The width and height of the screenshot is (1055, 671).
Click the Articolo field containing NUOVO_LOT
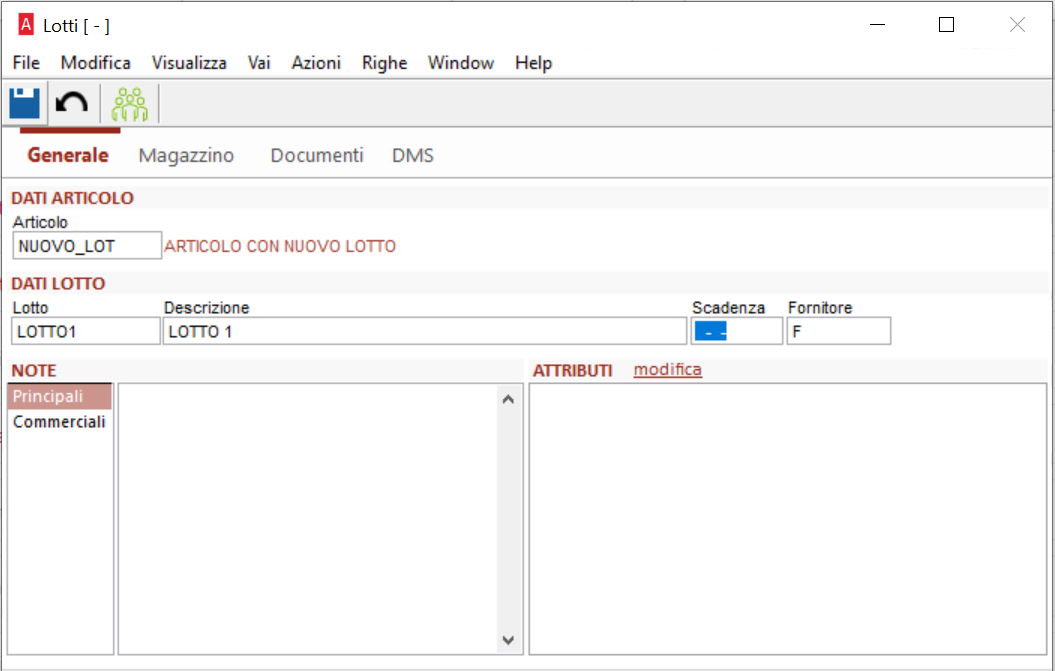(x=87, y=246)
